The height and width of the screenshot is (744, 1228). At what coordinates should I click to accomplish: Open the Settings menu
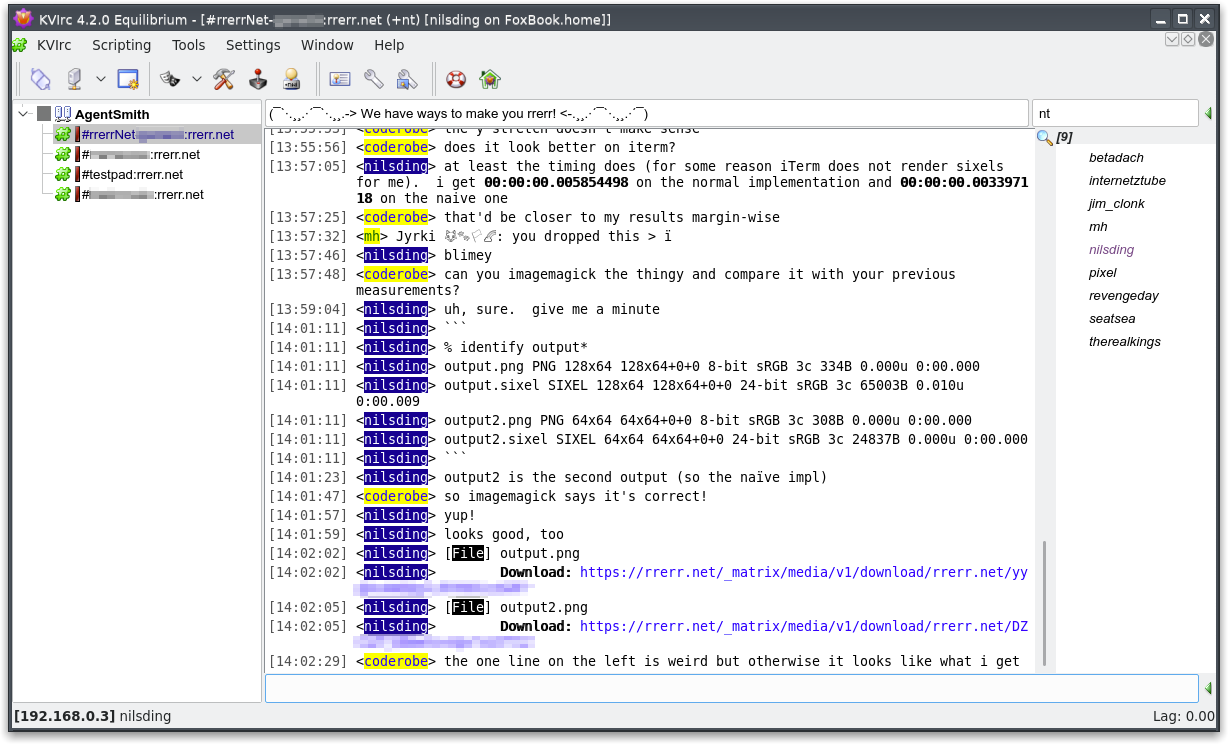point(253,45)
